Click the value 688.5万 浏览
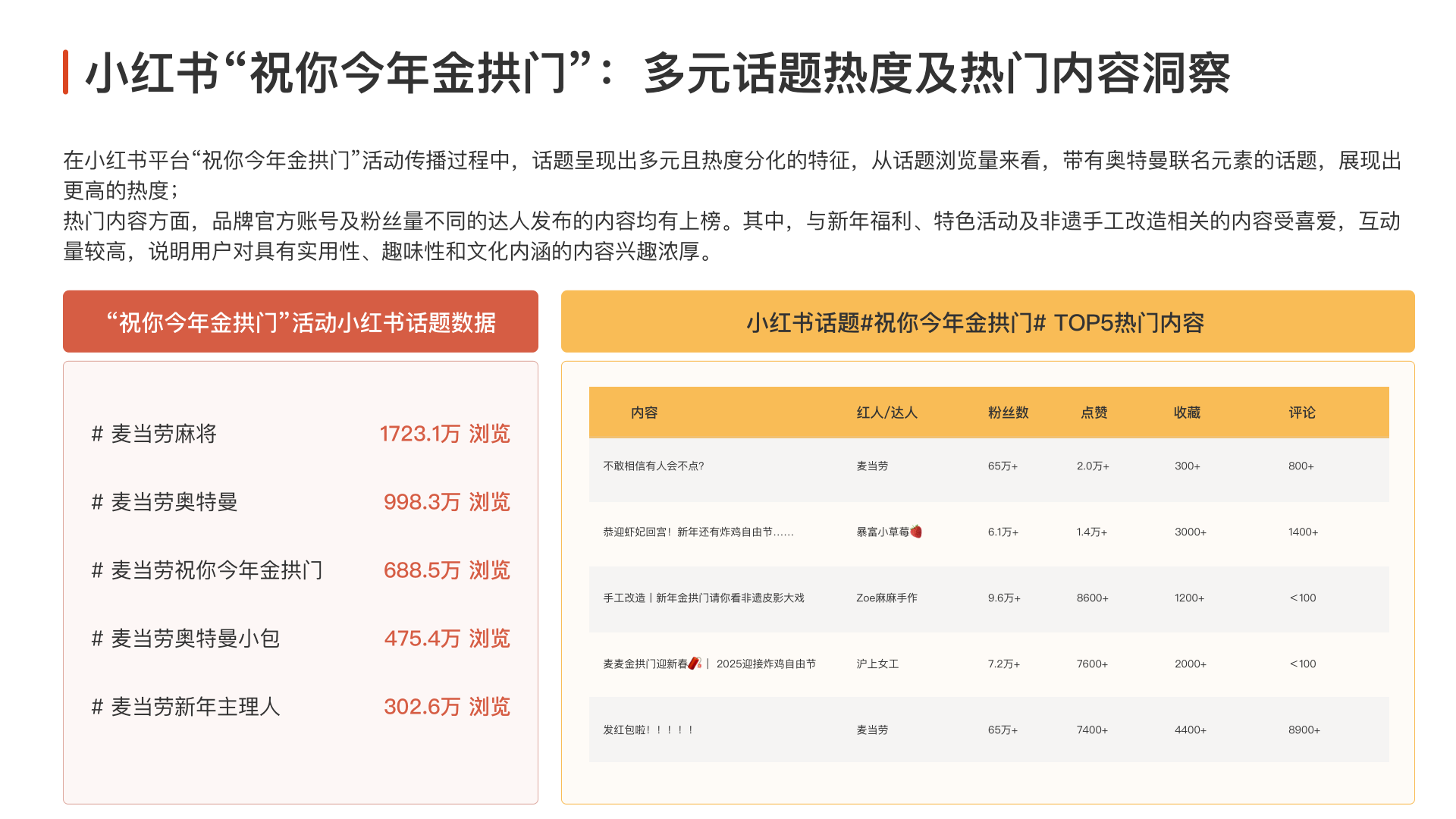Image resolution: width=1456 pixels, height=819 pixels. (447, 570)
